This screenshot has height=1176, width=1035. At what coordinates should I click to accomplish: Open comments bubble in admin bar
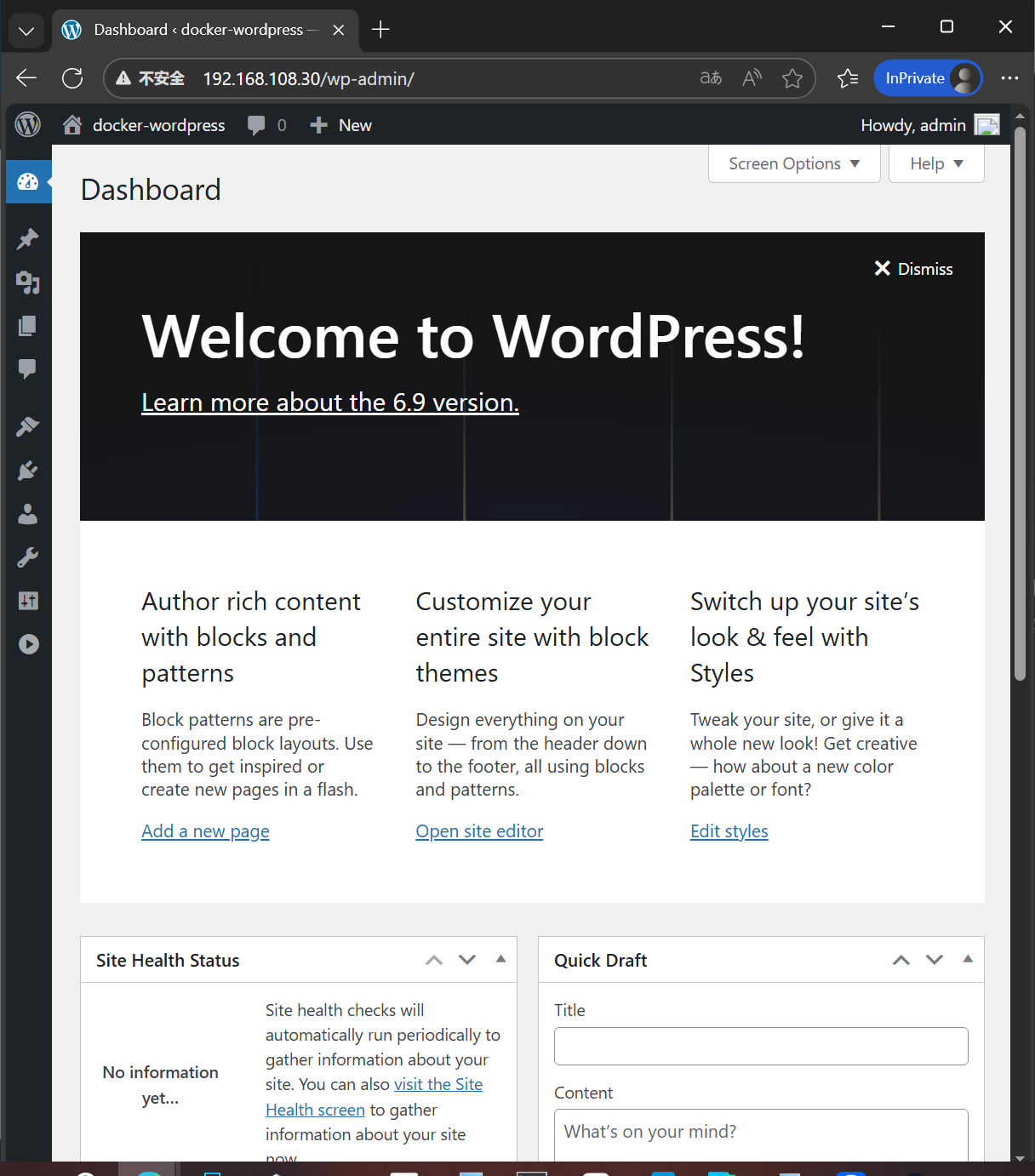pos(266,125)
